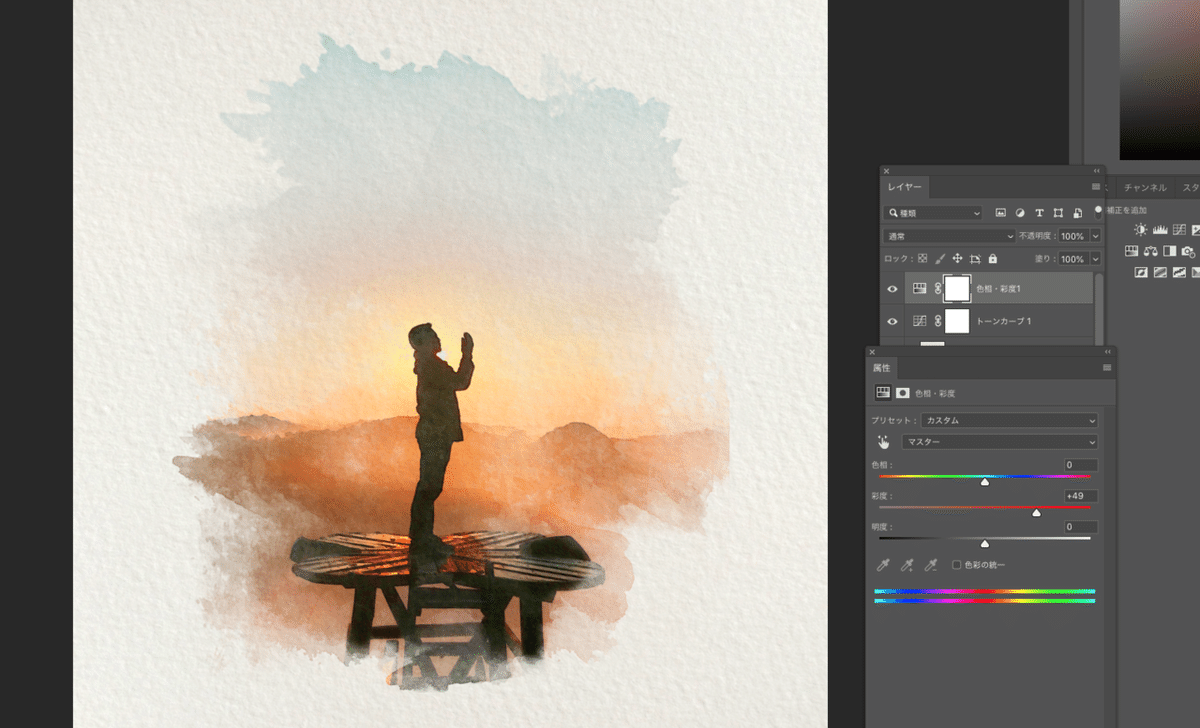Image resolution: width=1200 pixels, height=728 pixels.
Task: Click the curves adjustment icon on トーンカーブ 1 layer
Action: tap(920, 321)
